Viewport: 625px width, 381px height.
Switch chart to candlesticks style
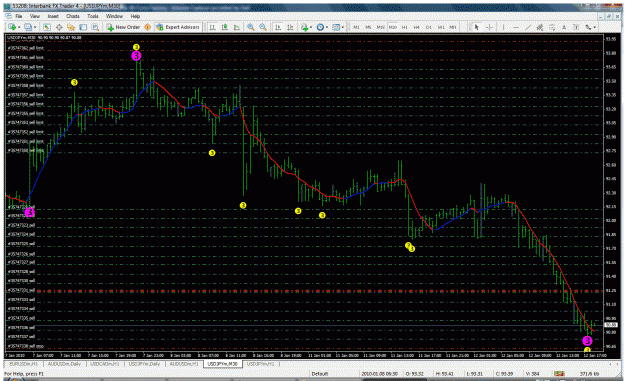[x=225, y=27]
